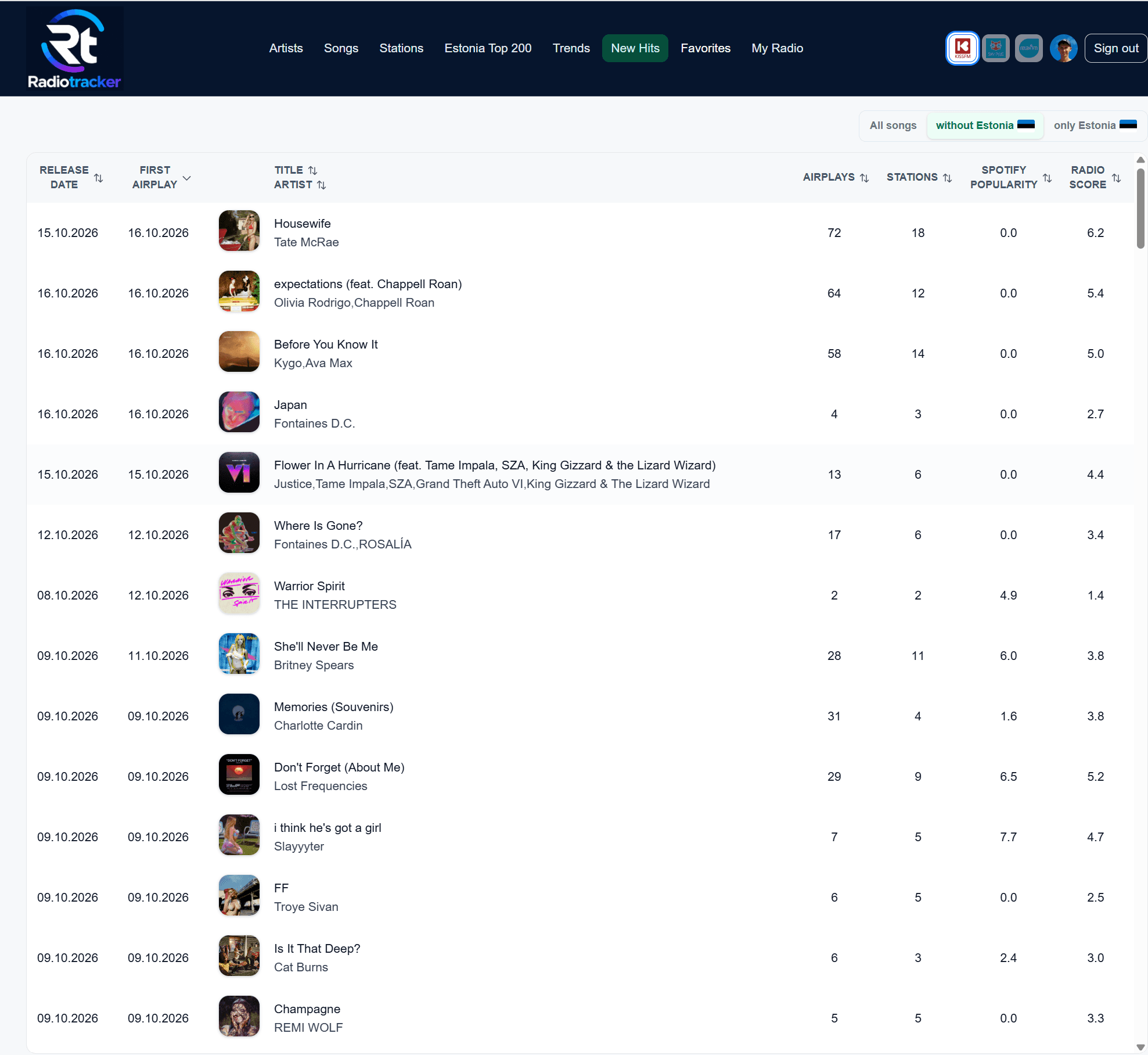Viewport: 1148px width, 1055px height.
Task: Toggle First Airplay sort chevron
Action: click(x=186, y=178)
